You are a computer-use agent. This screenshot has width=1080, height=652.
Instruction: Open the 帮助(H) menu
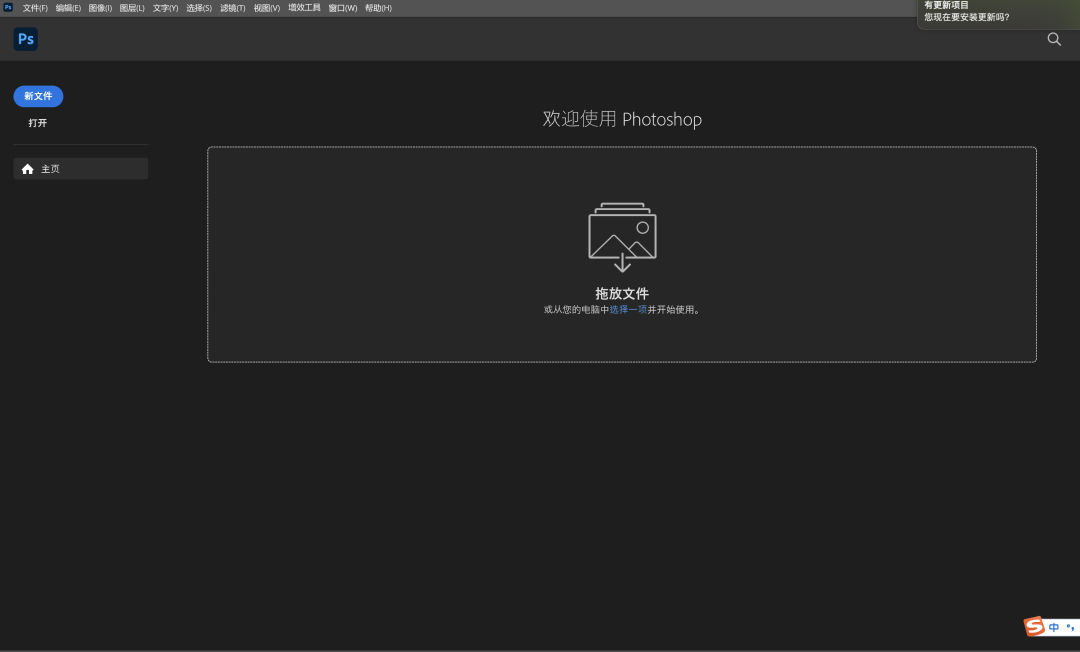pyautogui.click(x=378, y=8)
